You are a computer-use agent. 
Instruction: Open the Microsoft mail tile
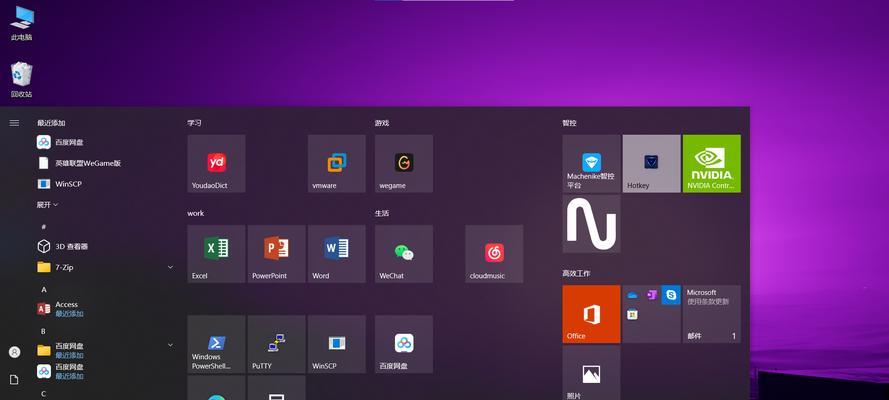712,314
